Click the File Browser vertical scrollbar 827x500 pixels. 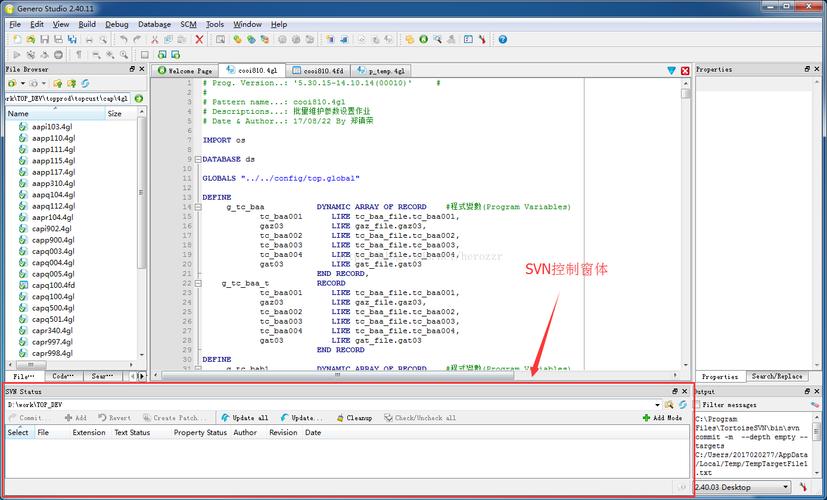pyautogui.click(x=141, y=193)
